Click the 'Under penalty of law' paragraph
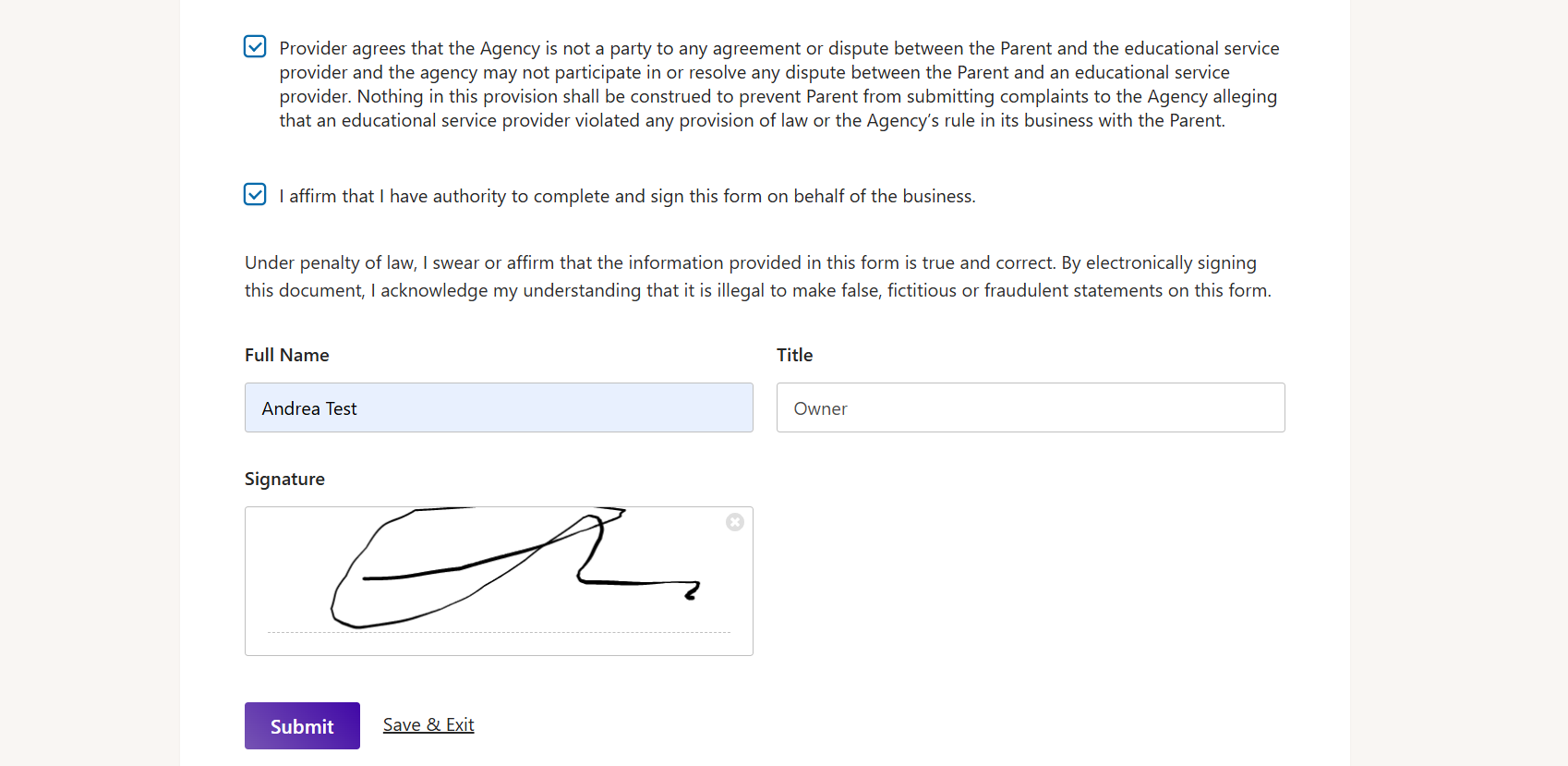The image size is (1568, 766). click(x=758, y=276)
